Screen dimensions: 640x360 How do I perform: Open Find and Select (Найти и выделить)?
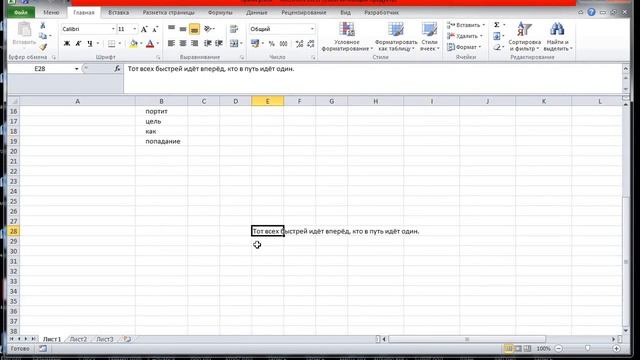[557, 36]
